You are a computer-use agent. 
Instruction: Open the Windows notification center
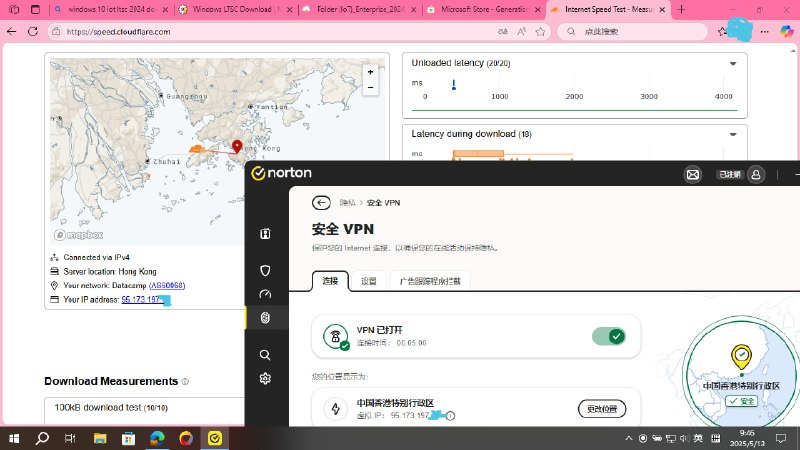pyautogui.click(x=781, y=438)
